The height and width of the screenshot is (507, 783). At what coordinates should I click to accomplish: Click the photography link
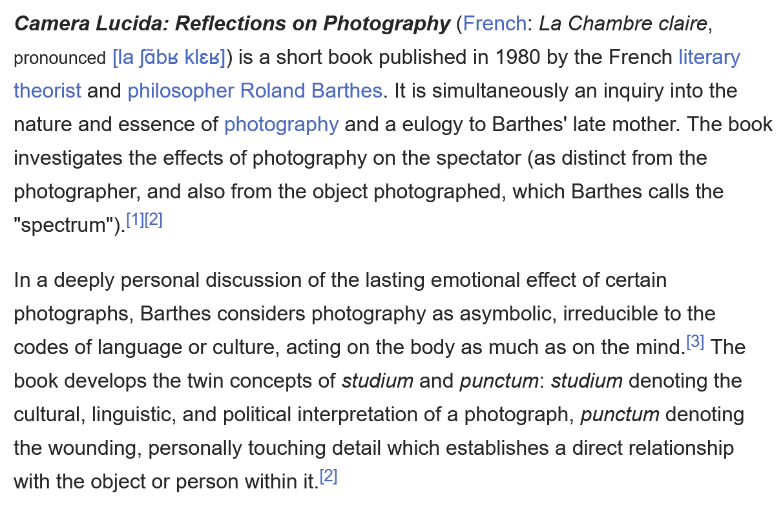tap(281, 124)
